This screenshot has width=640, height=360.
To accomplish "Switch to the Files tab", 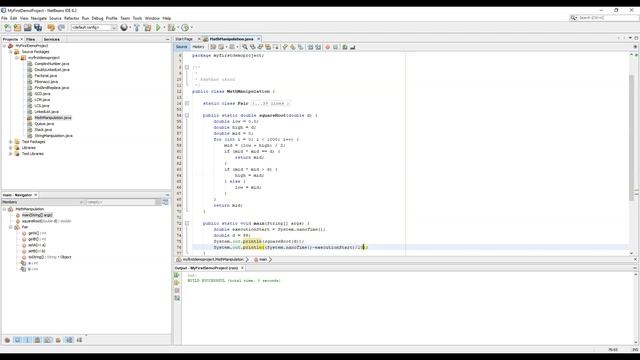I will point(31,39).
